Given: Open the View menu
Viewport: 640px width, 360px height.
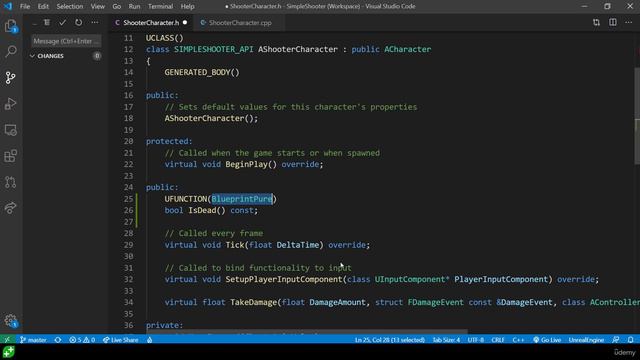Looking at the screenshot, I should pyautogui.click(x=98, y=7).
